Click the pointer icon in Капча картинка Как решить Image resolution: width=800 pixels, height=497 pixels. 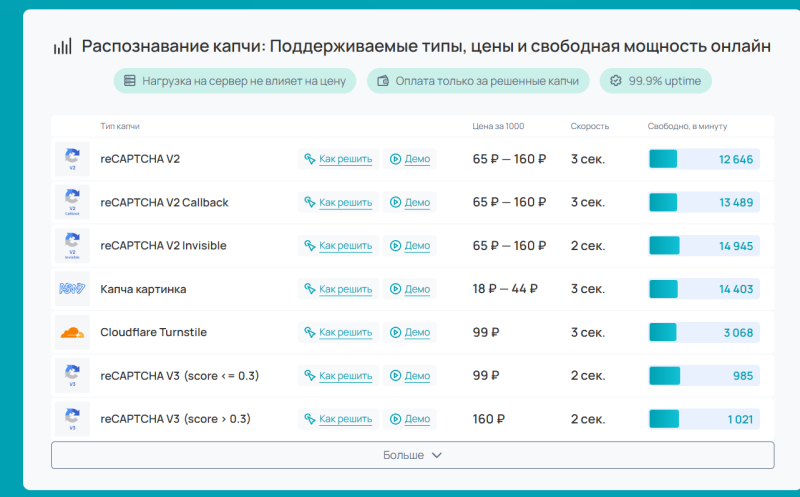[x=310, y=289]
